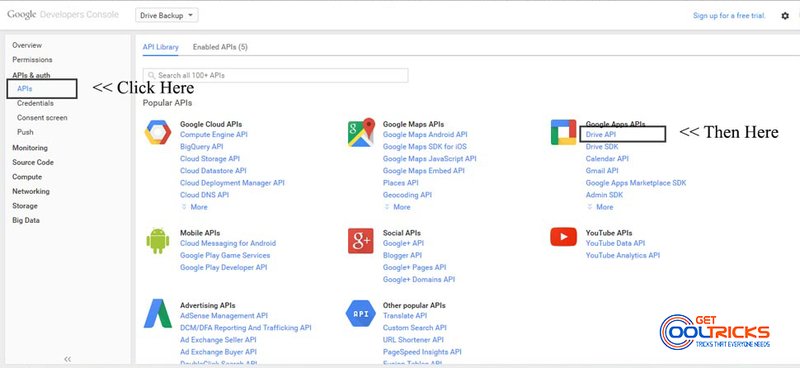Click the search magnifier icon

click(152, 75)
